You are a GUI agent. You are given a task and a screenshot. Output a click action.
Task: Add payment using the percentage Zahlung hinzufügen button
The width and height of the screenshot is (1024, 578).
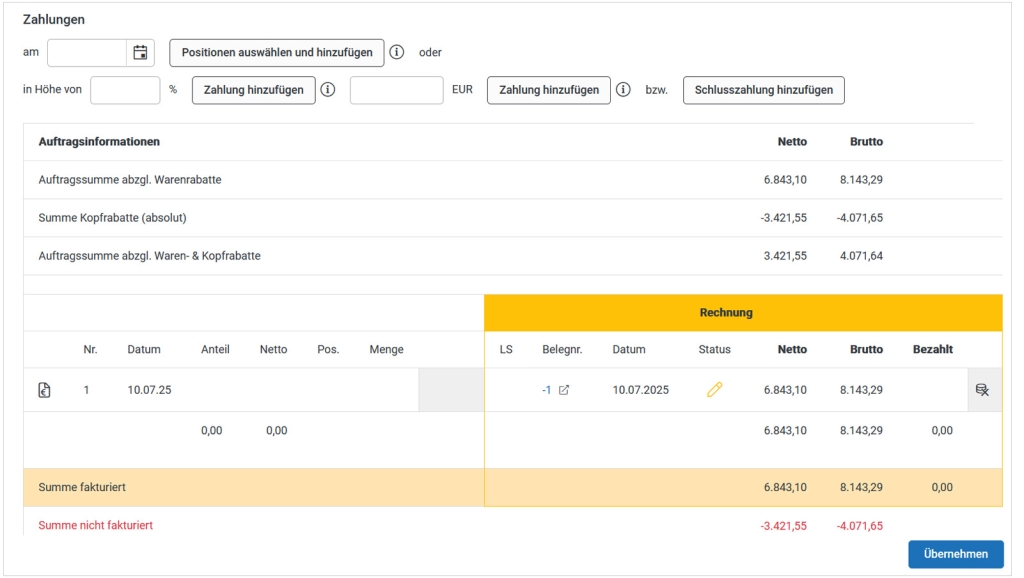pyautogui.click(x=254, y=90)
